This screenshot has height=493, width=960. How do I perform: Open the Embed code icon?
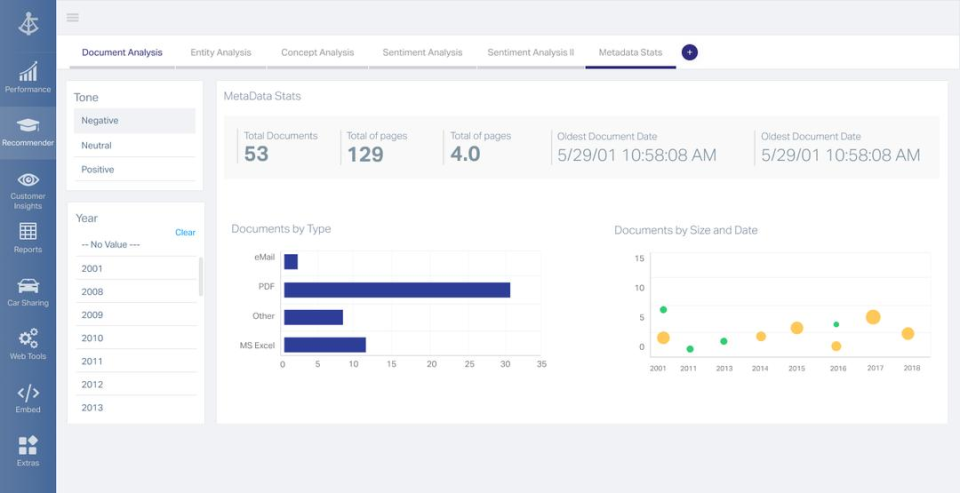click(x=28, y=393)
